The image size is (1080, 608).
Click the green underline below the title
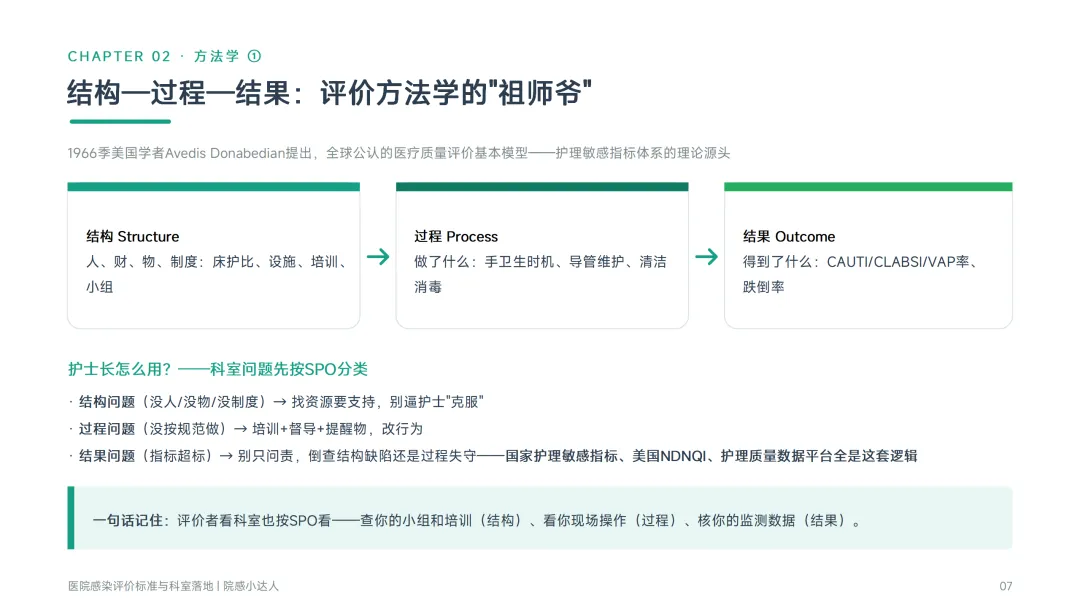coord(120,122)
